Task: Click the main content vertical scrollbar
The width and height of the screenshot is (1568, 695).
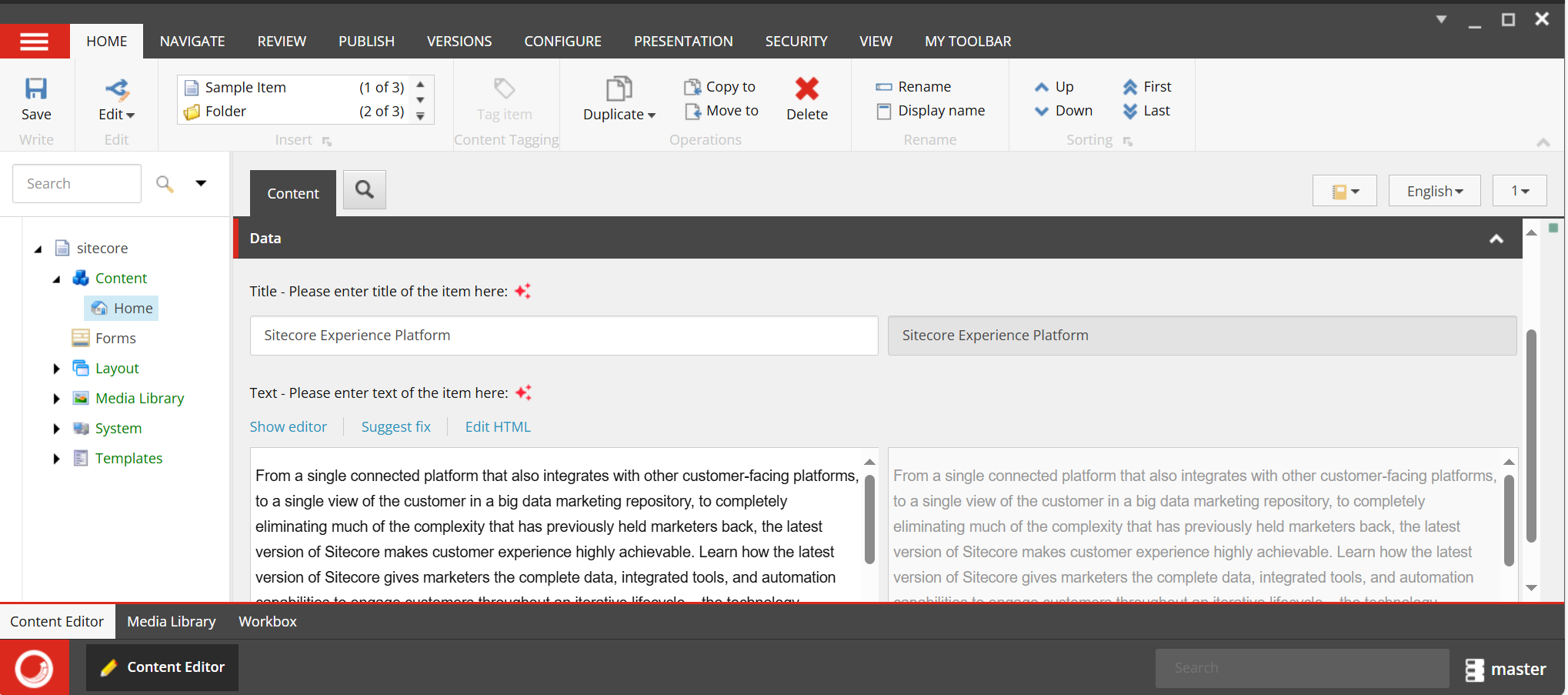Action: point(1531,435)
